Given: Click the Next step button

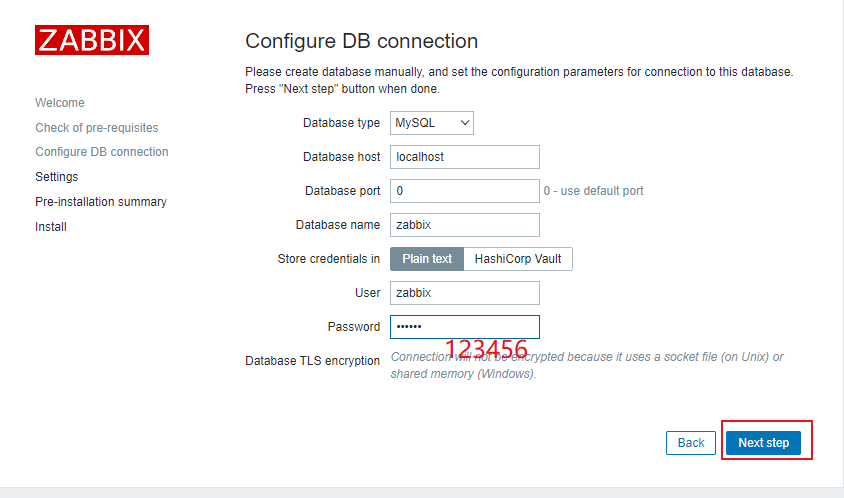Looking at the screenshot, I should click(763, 443).
